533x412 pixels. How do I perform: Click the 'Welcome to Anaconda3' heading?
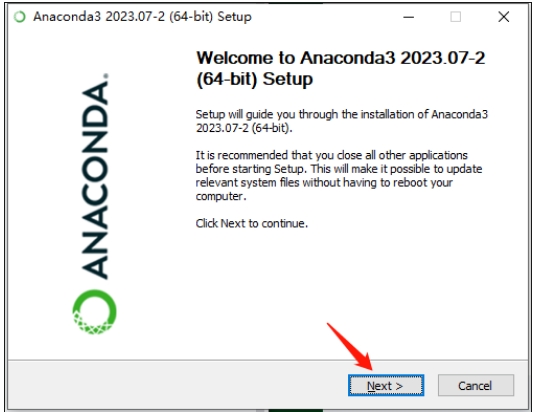point(341,68)
